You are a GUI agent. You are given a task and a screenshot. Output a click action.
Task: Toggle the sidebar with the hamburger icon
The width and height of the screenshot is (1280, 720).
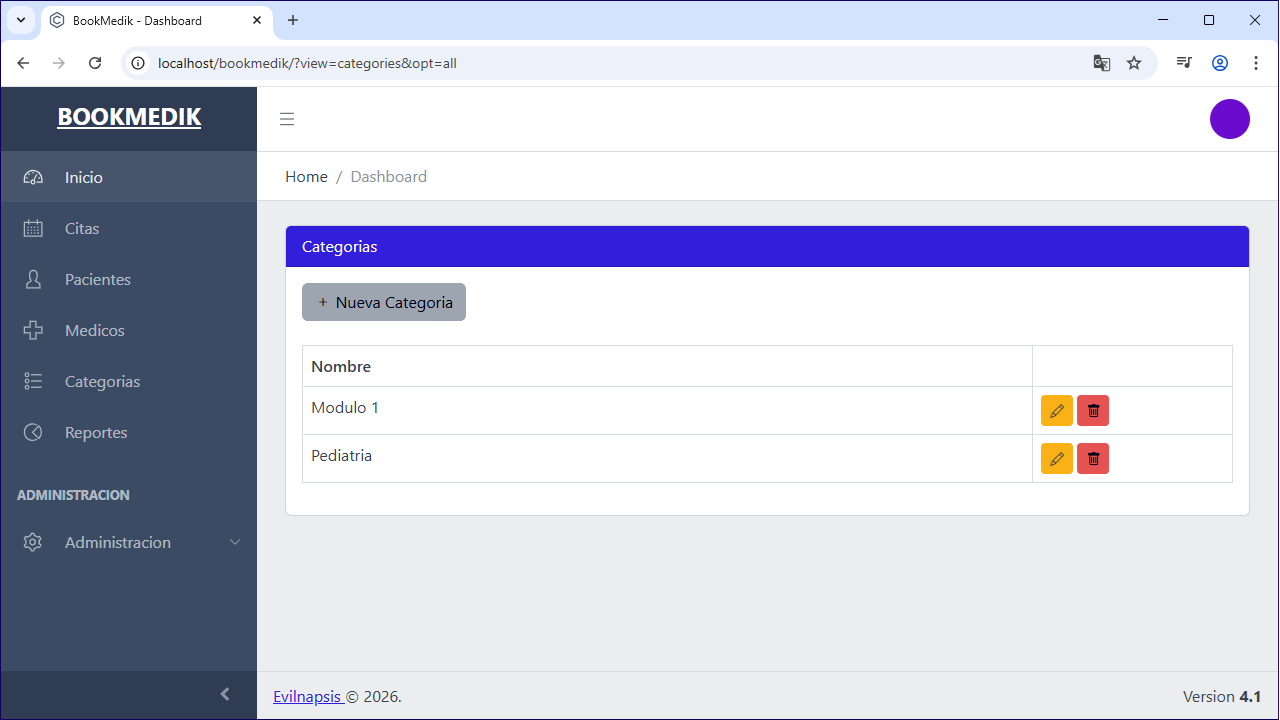[x=287, y=119]
